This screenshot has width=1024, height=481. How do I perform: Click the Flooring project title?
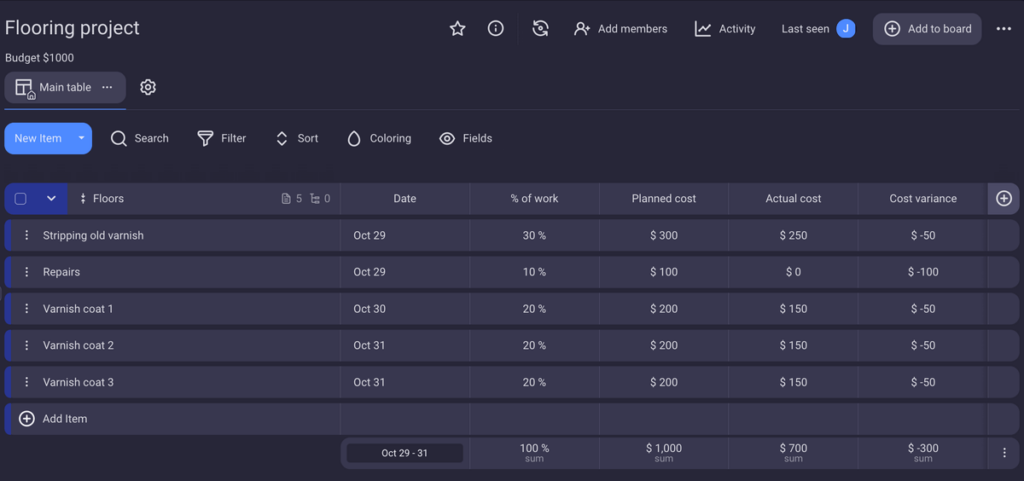pos(72,28)
